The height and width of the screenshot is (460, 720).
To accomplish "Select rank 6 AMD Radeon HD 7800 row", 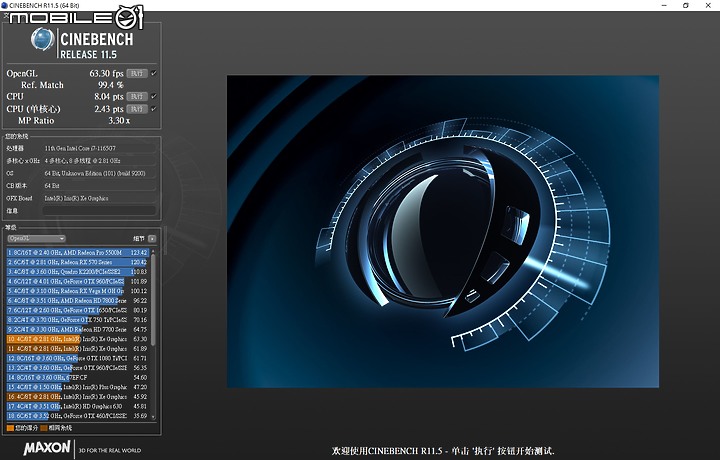I will coord(78,301).
